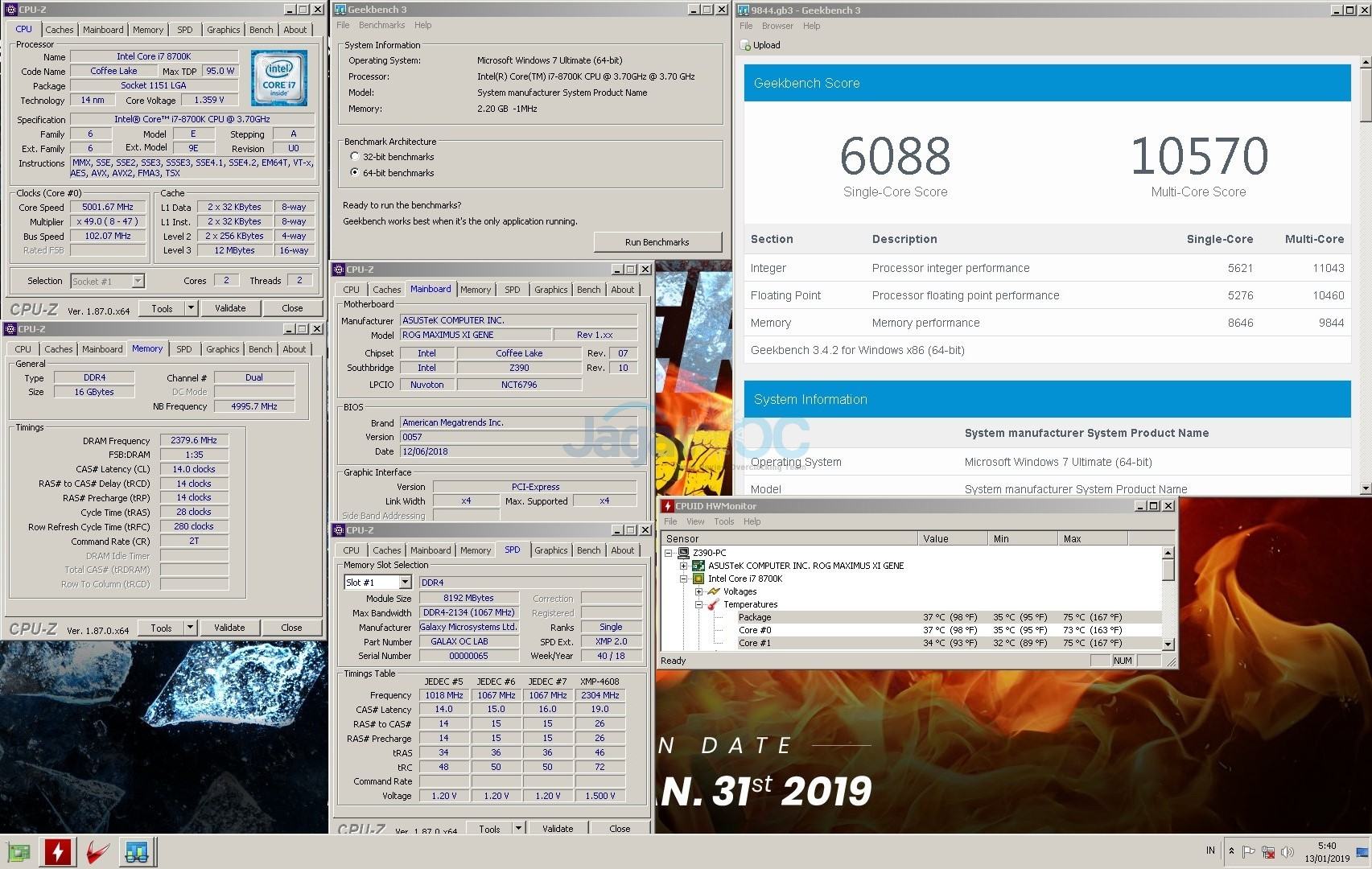Click the Upload icon in Geekbench results window
This screenshot has height=869, width=1372.
click(745, 45)
